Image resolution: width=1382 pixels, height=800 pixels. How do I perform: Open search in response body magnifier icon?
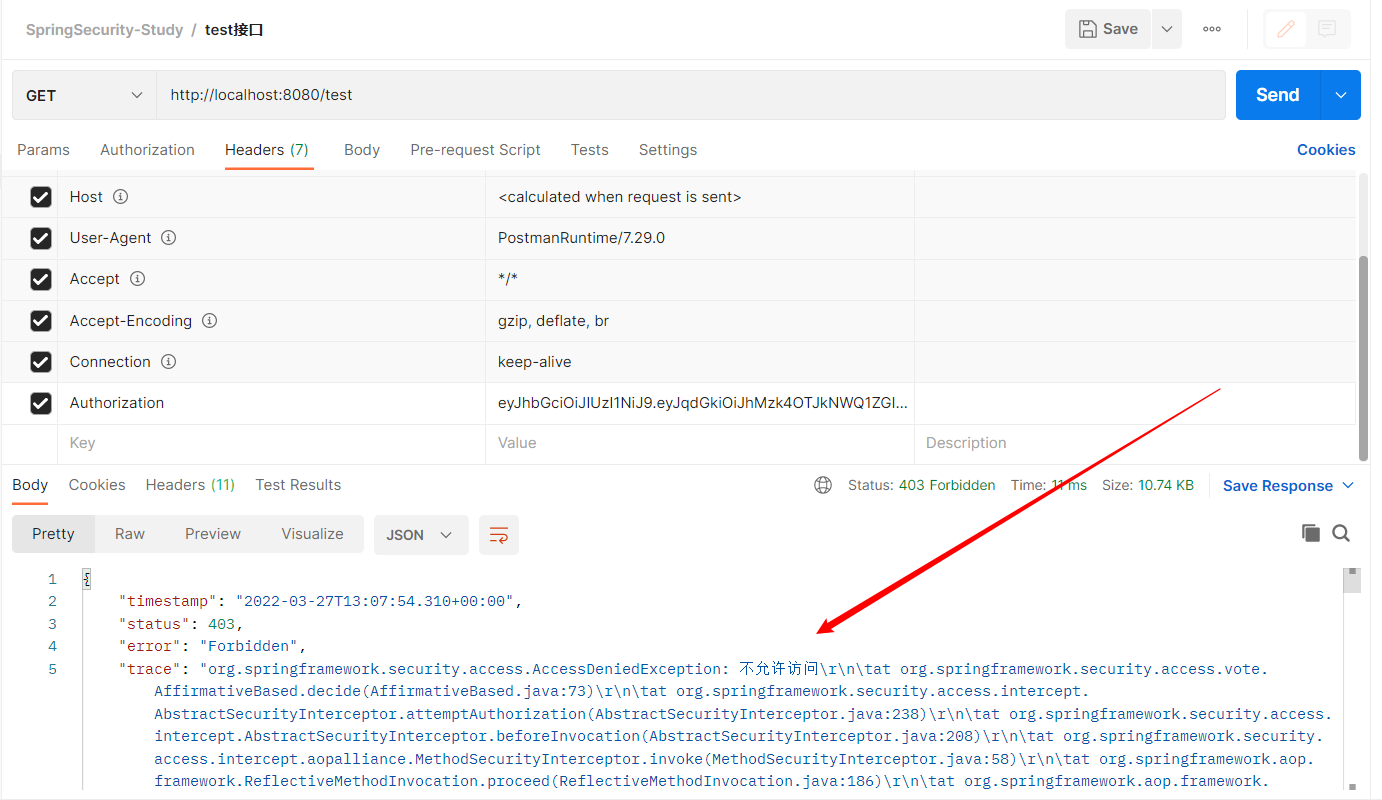pyautogui.click(x=1341, y=533)
